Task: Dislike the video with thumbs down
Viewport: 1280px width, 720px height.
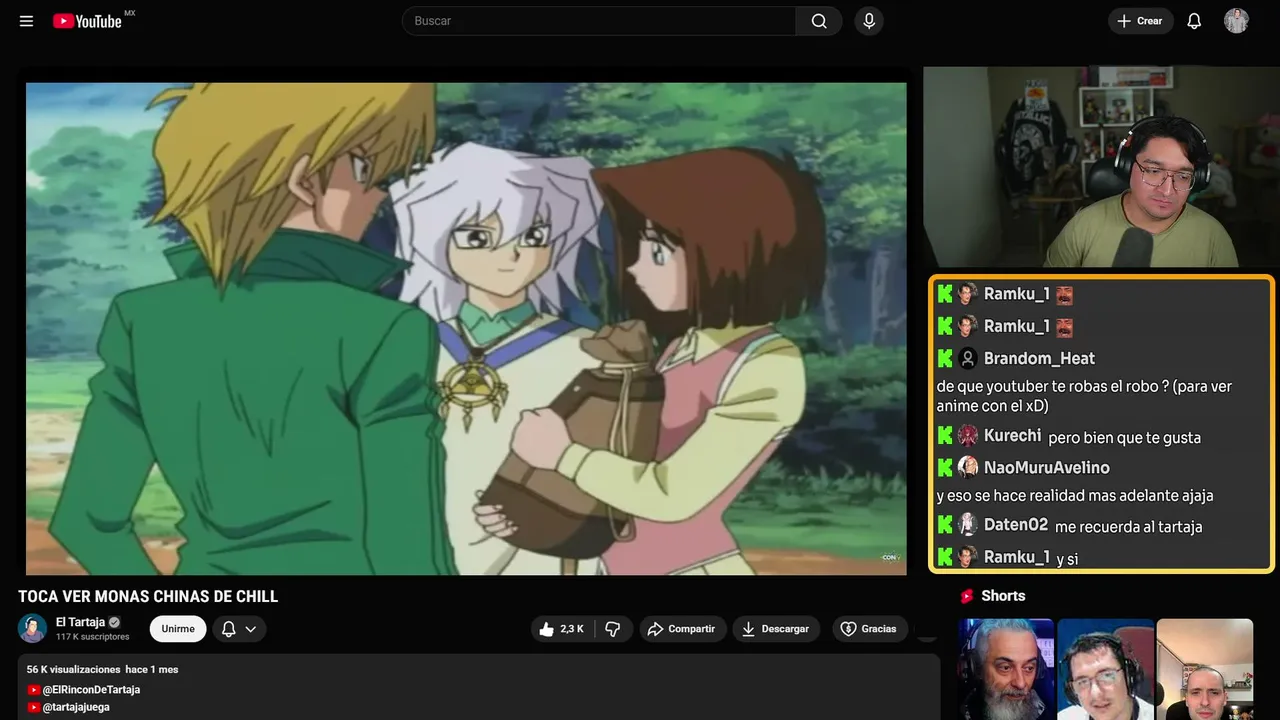Action: [x=613, y=629]
